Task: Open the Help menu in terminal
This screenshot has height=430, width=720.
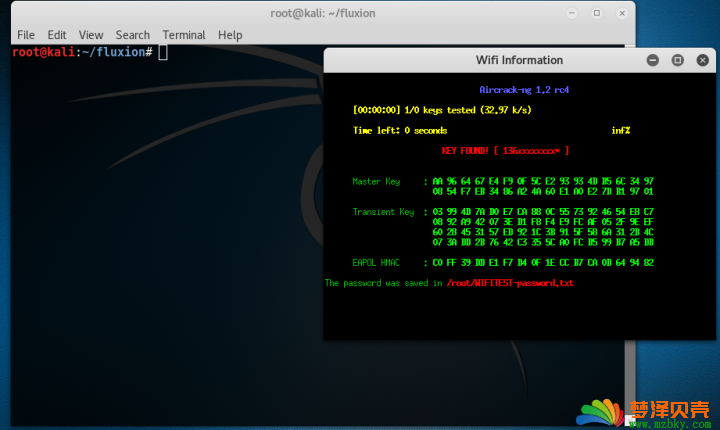Action: pos(230,35)
